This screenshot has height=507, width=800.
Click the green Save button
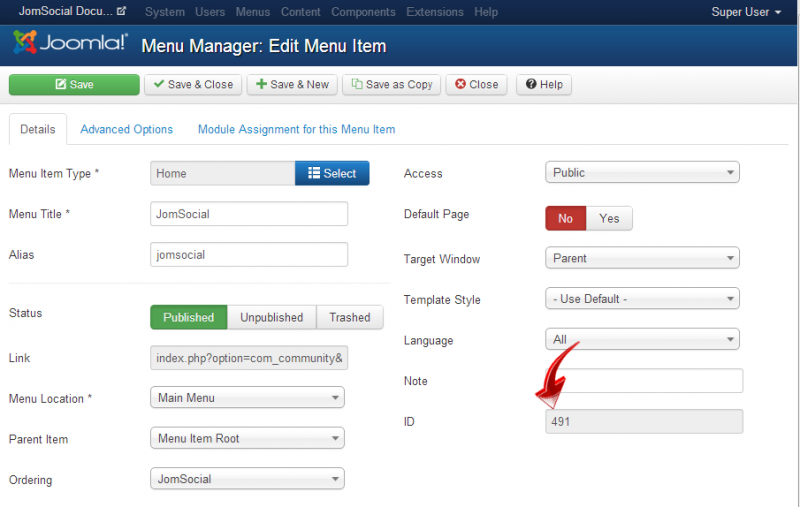[x=74, y=85]
